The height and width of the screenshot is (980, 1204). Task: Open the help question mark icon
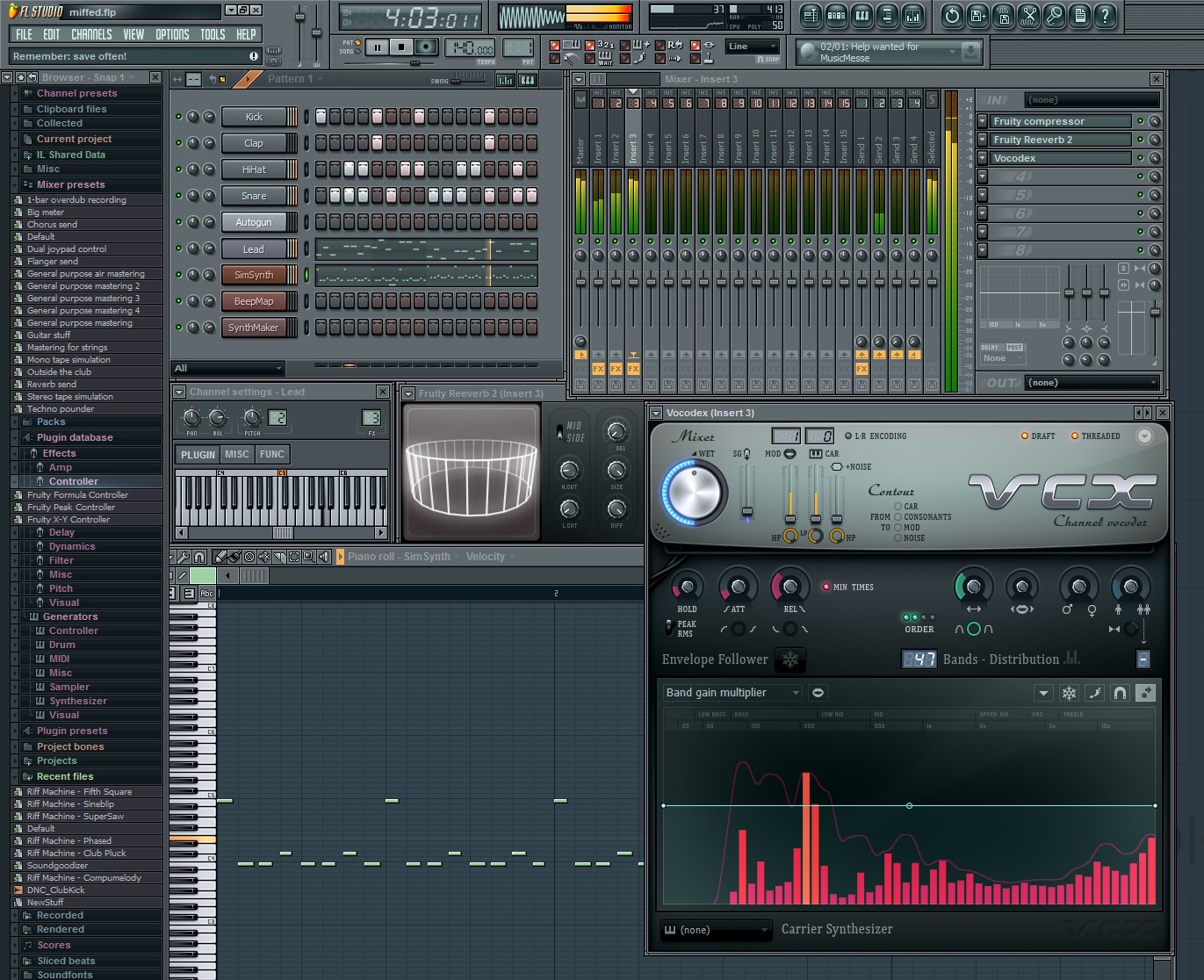click(1105, 16)
